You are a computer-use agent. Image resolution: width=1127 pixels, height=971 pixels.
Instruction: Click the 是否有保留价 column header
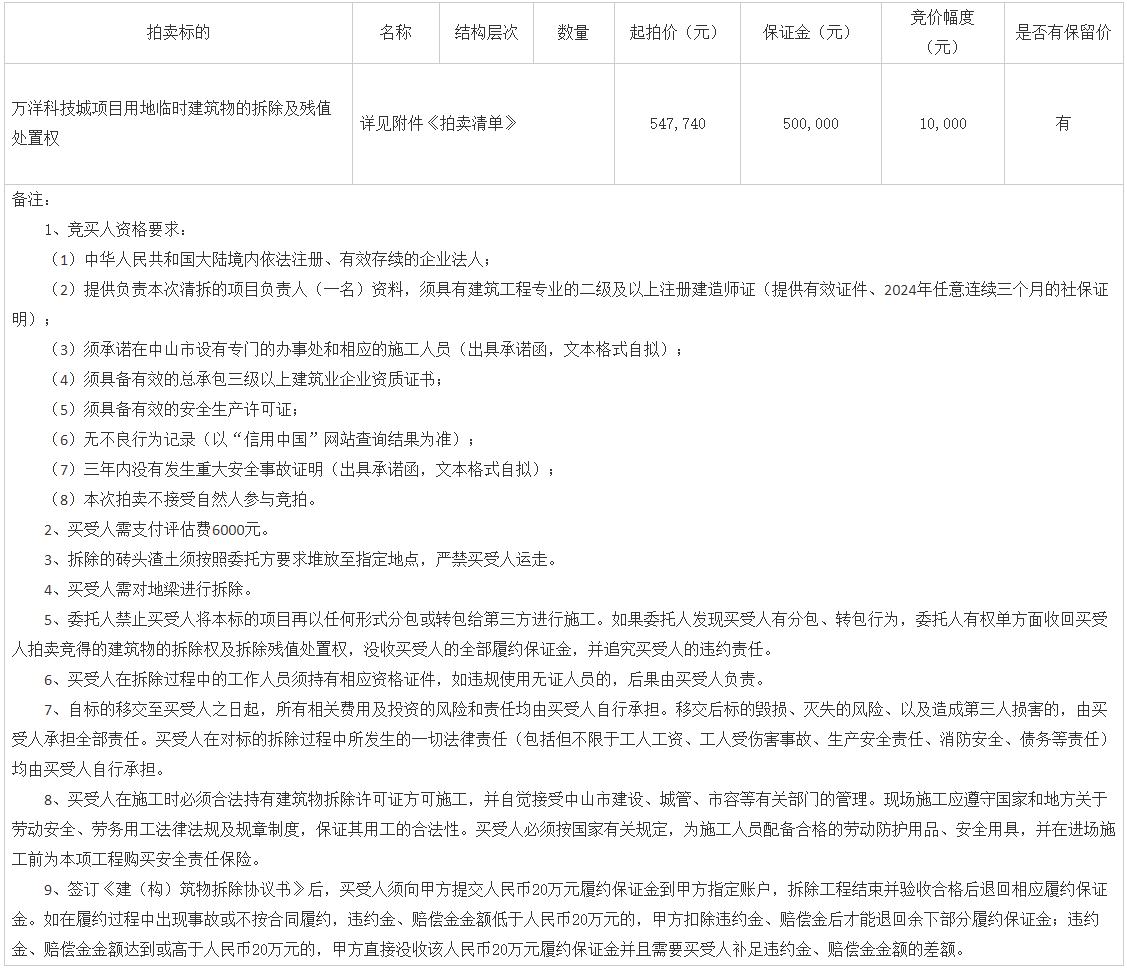(1063, 32)
